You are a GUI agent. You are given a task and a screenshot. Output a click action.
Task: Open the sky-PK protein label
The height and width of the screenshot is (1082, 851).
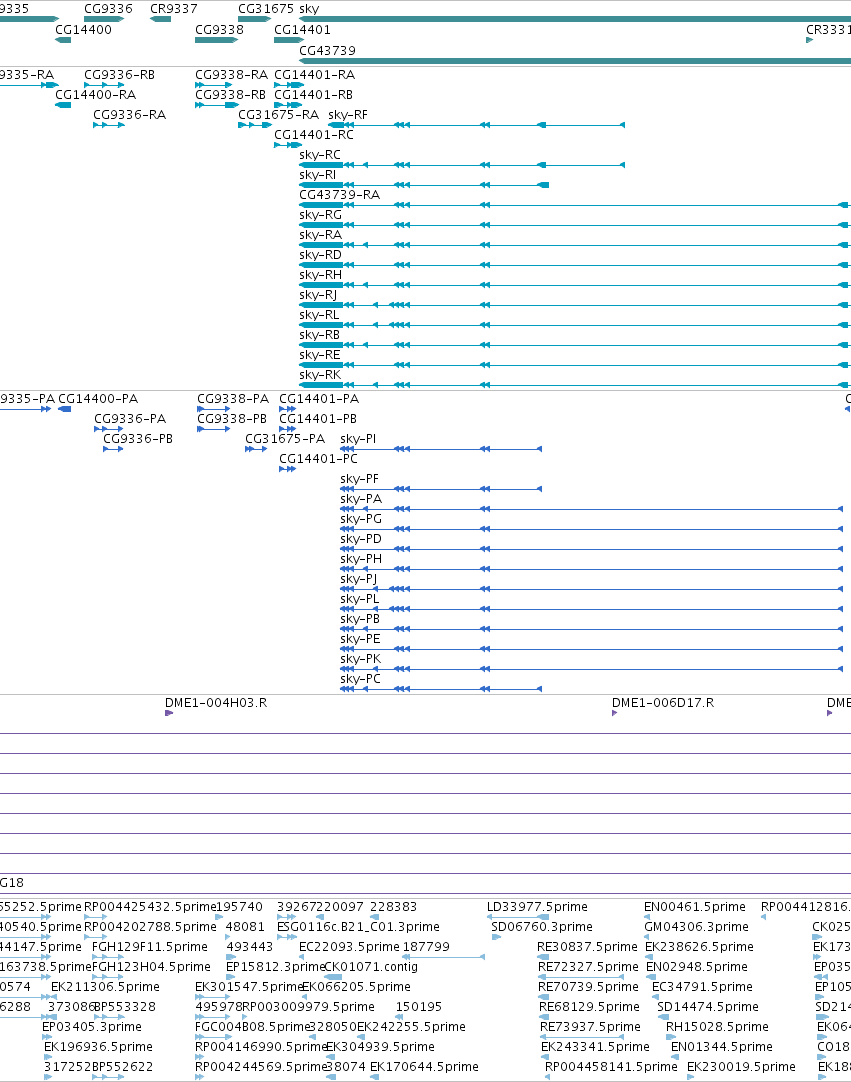pos(360,659)
